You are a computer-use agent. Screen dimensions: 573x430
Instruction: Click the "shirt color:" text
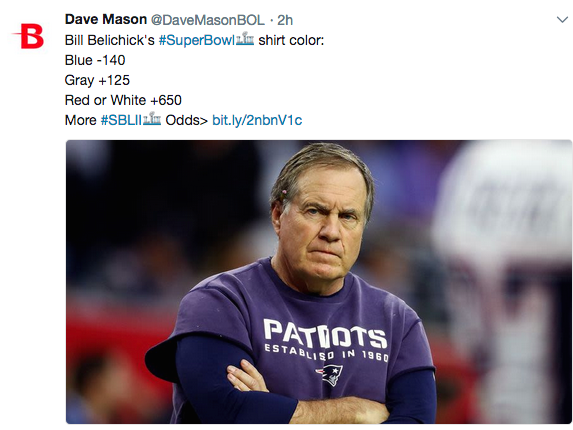point(291,40)
